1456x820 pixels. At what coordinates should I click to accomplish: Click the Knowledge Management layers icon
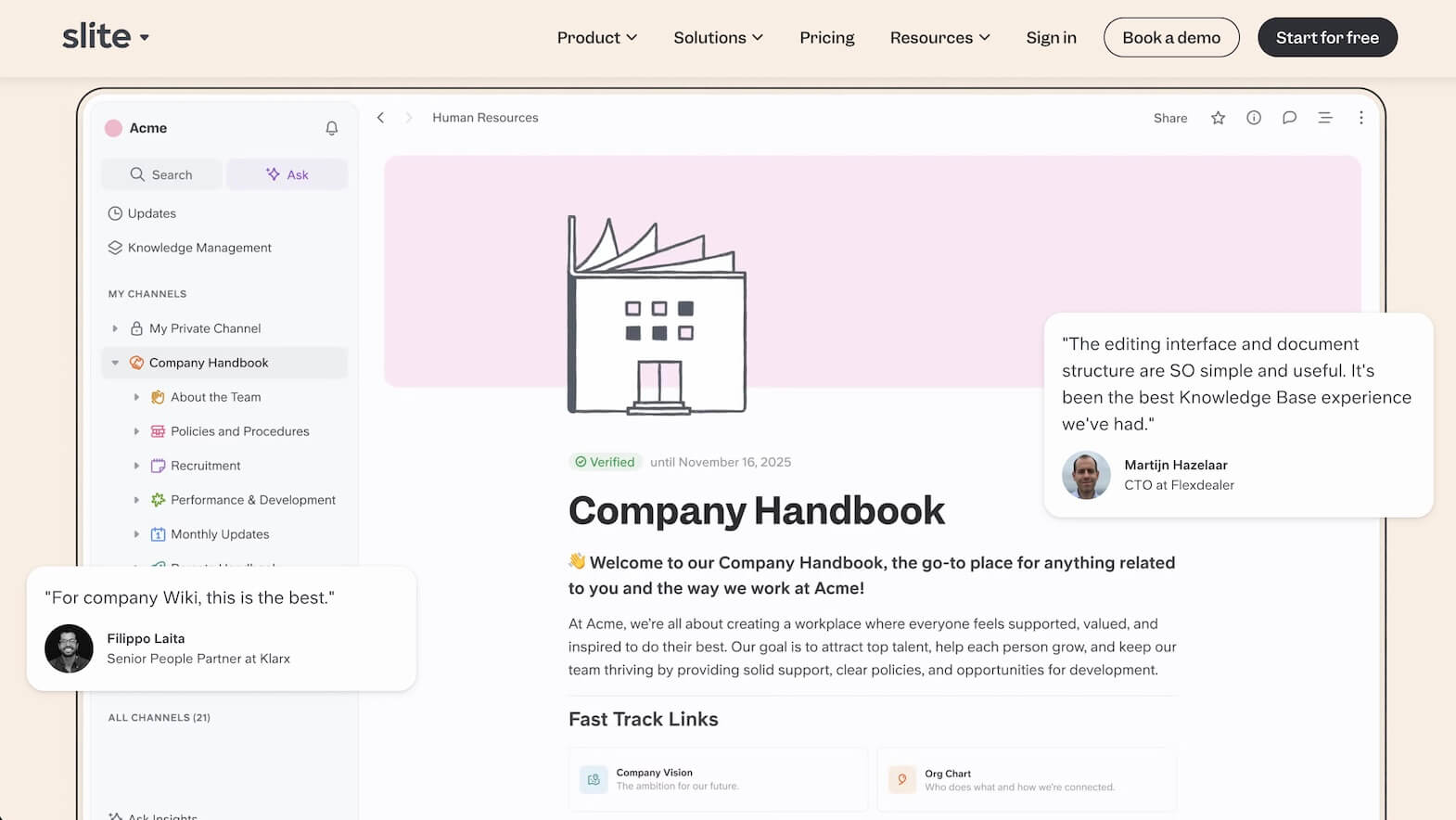coord(115,248)
